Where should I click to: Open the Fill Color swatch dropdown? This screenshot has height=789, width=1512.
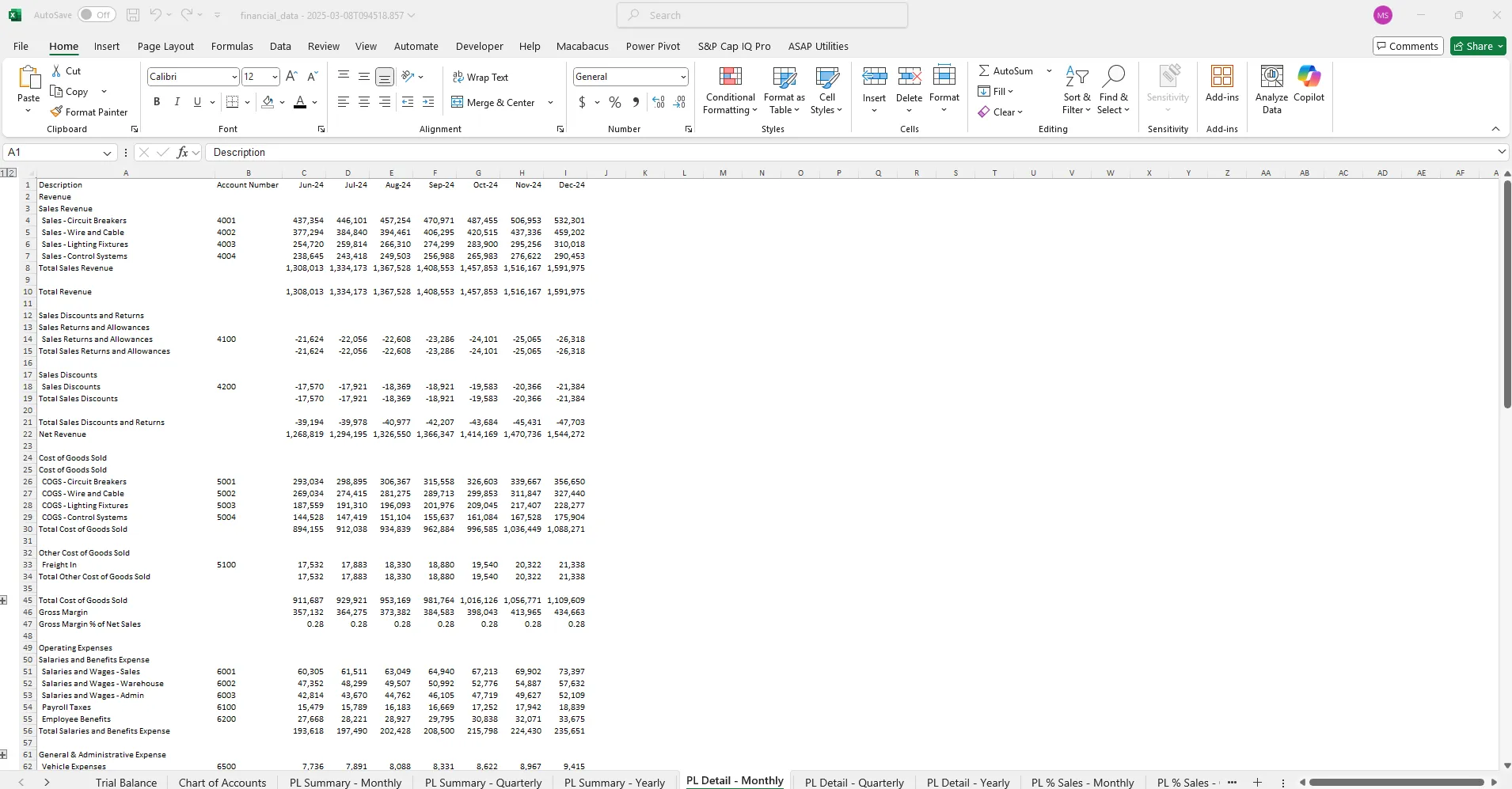coord(282,102)
